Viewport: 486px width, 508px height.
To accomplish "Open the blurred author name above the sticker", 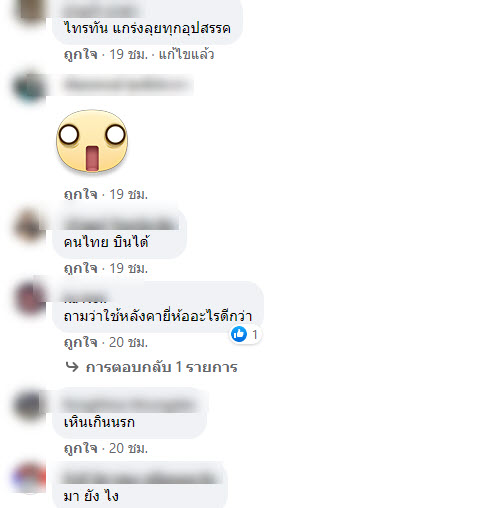I will tap(126, 85).
